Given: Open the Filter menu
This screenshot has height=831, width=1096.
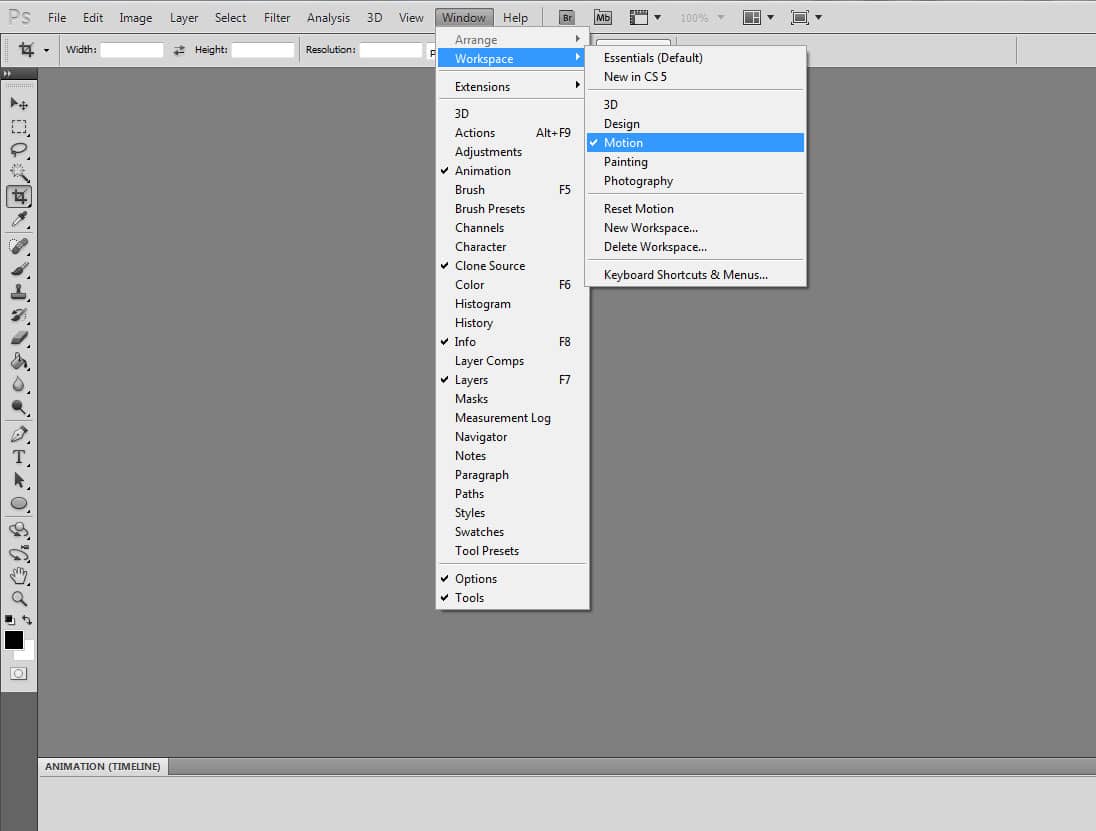Looking at the screenshot, I should (276, 17).
